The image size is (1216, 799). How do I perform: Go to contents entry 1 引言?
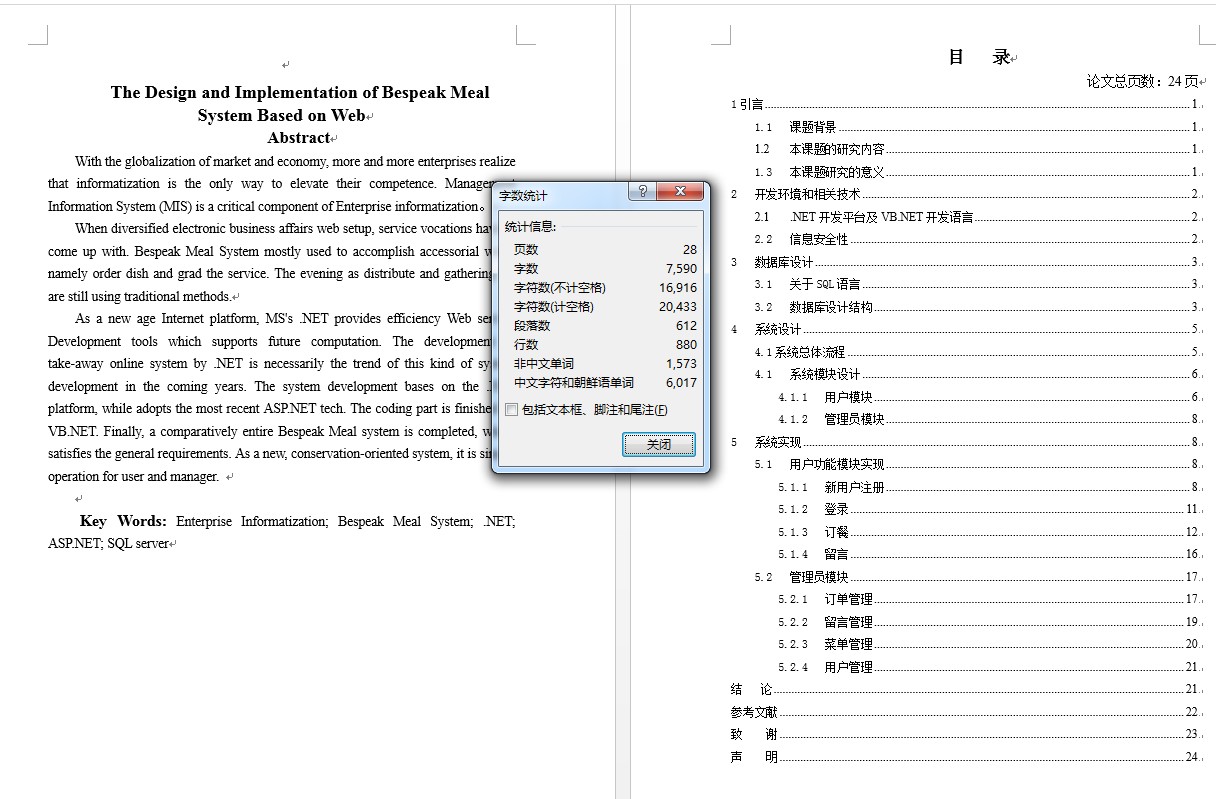coord(964,104)
